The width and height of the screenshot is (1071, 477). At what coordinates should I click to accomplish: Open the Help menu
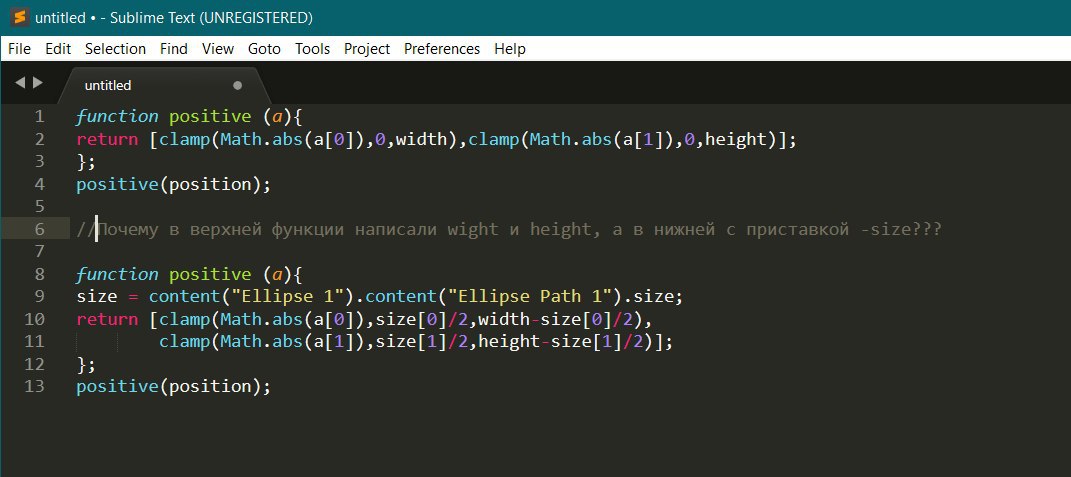(x=510, y=49)
